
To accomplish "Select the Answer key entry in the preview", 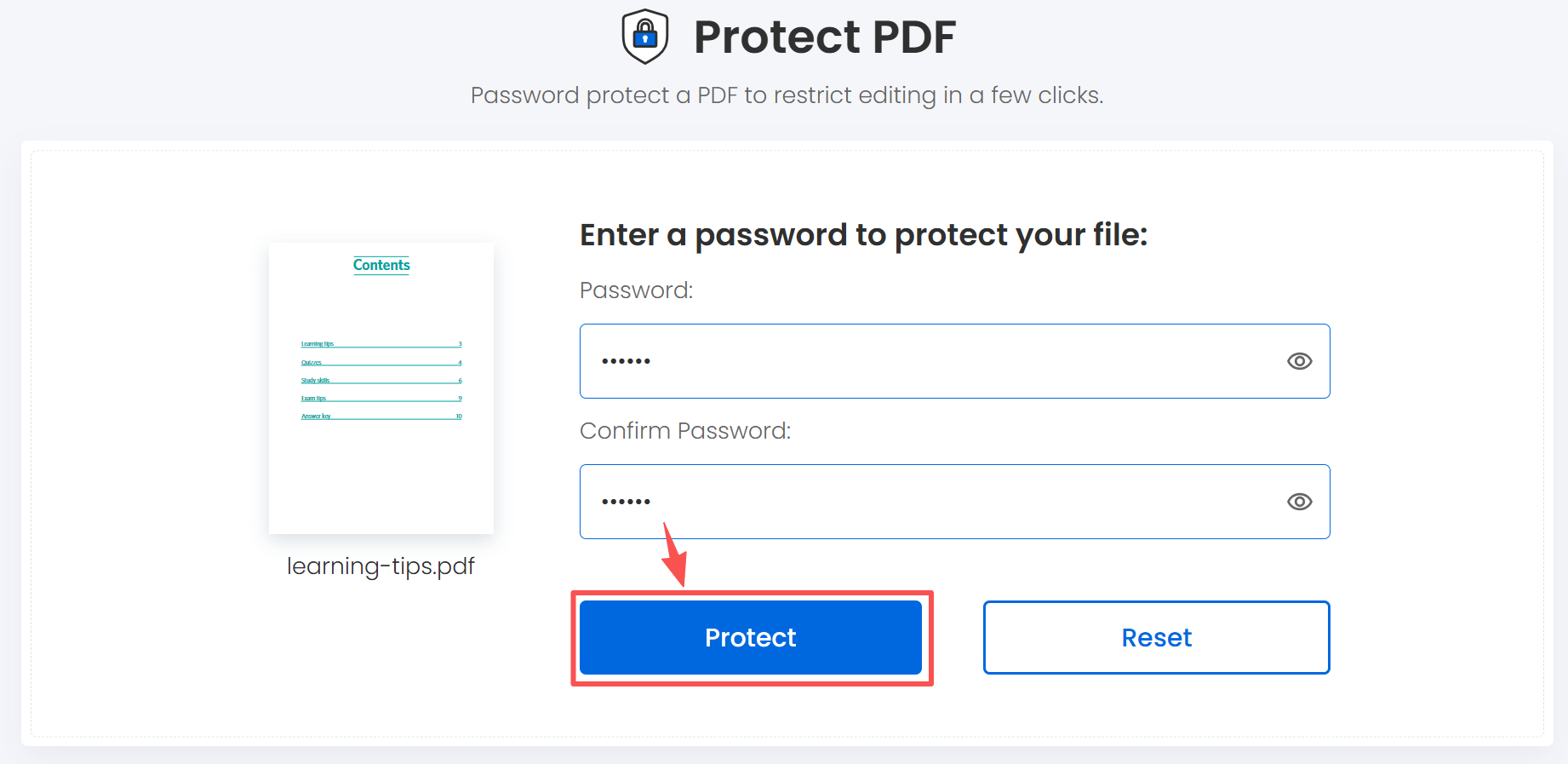I will (315, 416).
